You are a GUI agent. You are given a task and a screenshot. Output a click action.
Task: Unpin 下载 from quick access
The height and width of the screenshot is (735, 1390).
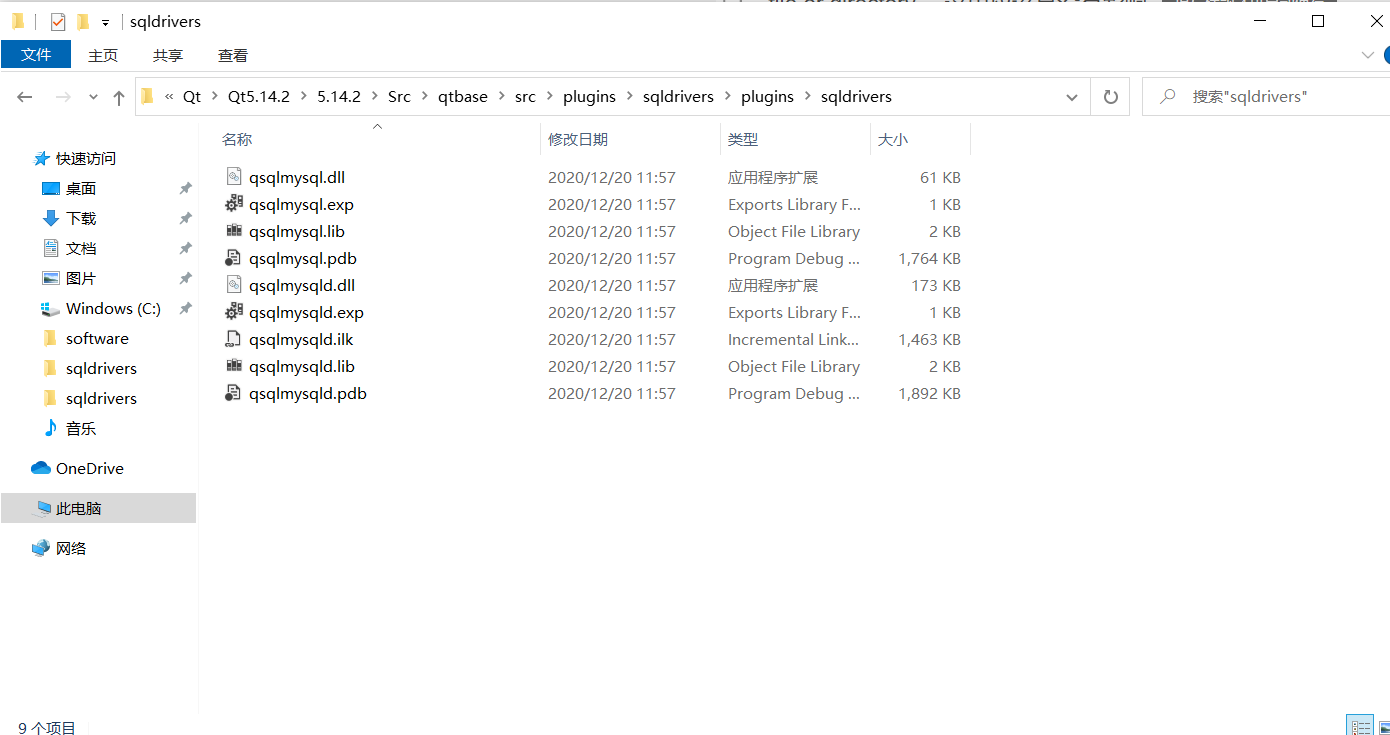tap(185, 218)
